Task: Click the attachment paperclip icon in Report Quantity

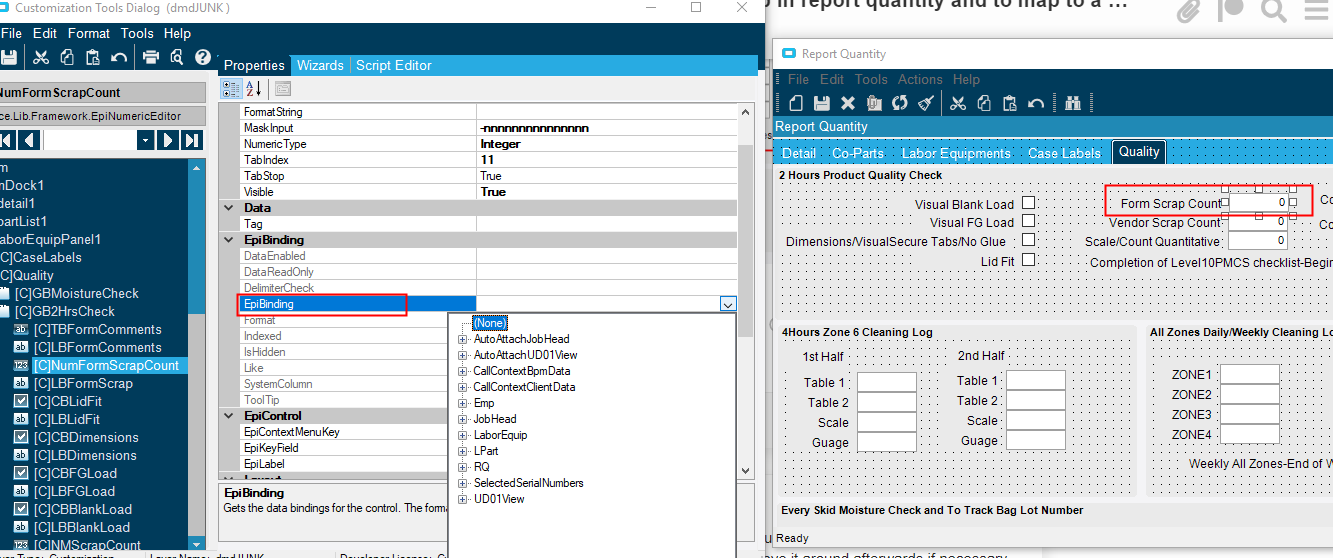Action: click(874, 103)
